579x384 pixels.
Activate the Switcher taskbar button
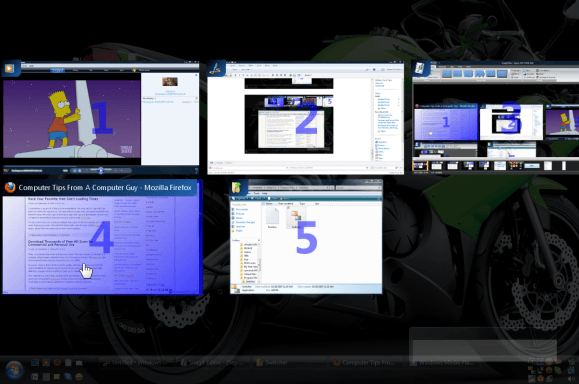[x=290, y=363]
